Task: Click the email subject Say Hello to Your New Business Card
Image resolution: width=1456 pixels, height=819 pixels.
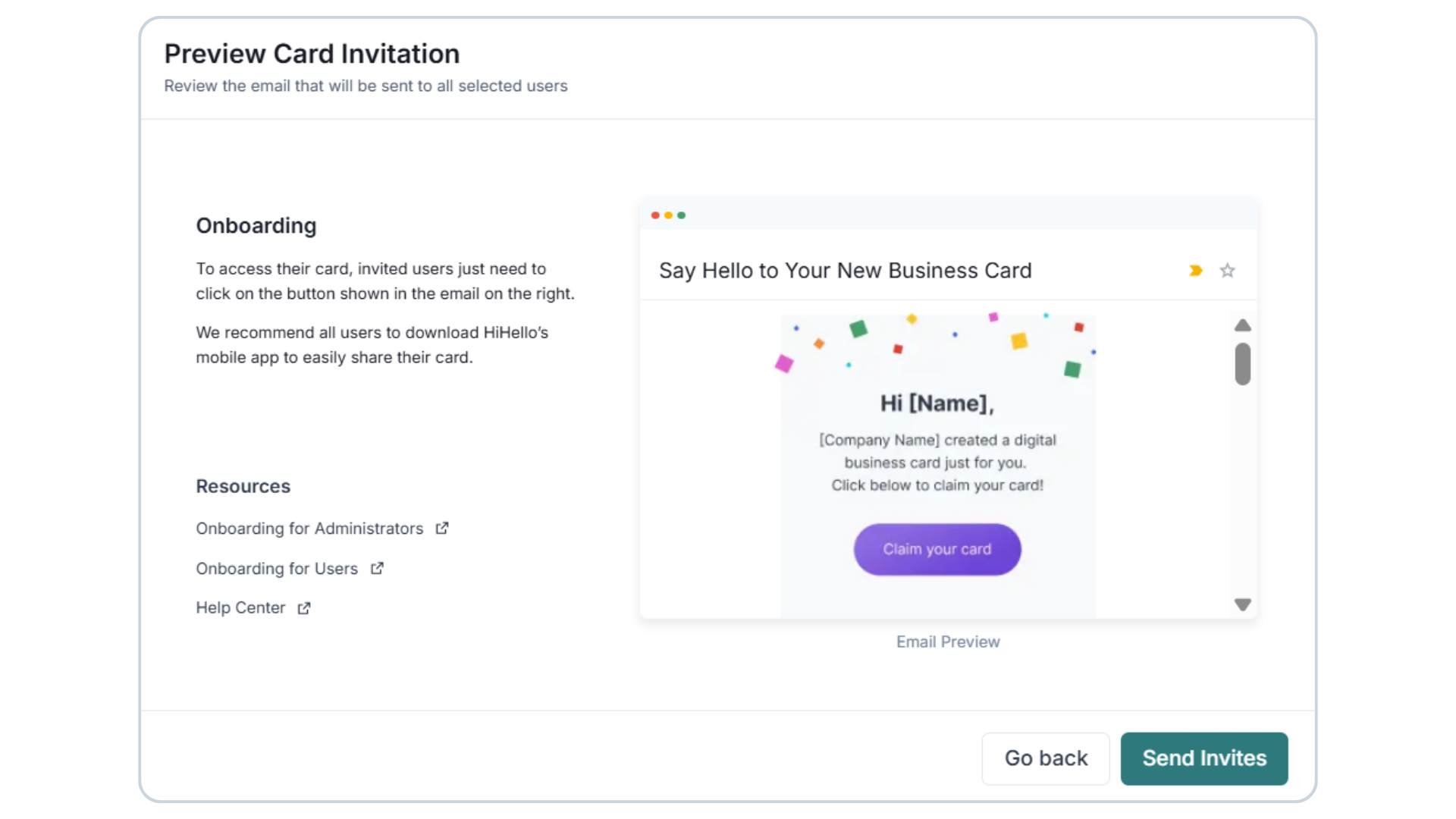Action: [846, 271]
